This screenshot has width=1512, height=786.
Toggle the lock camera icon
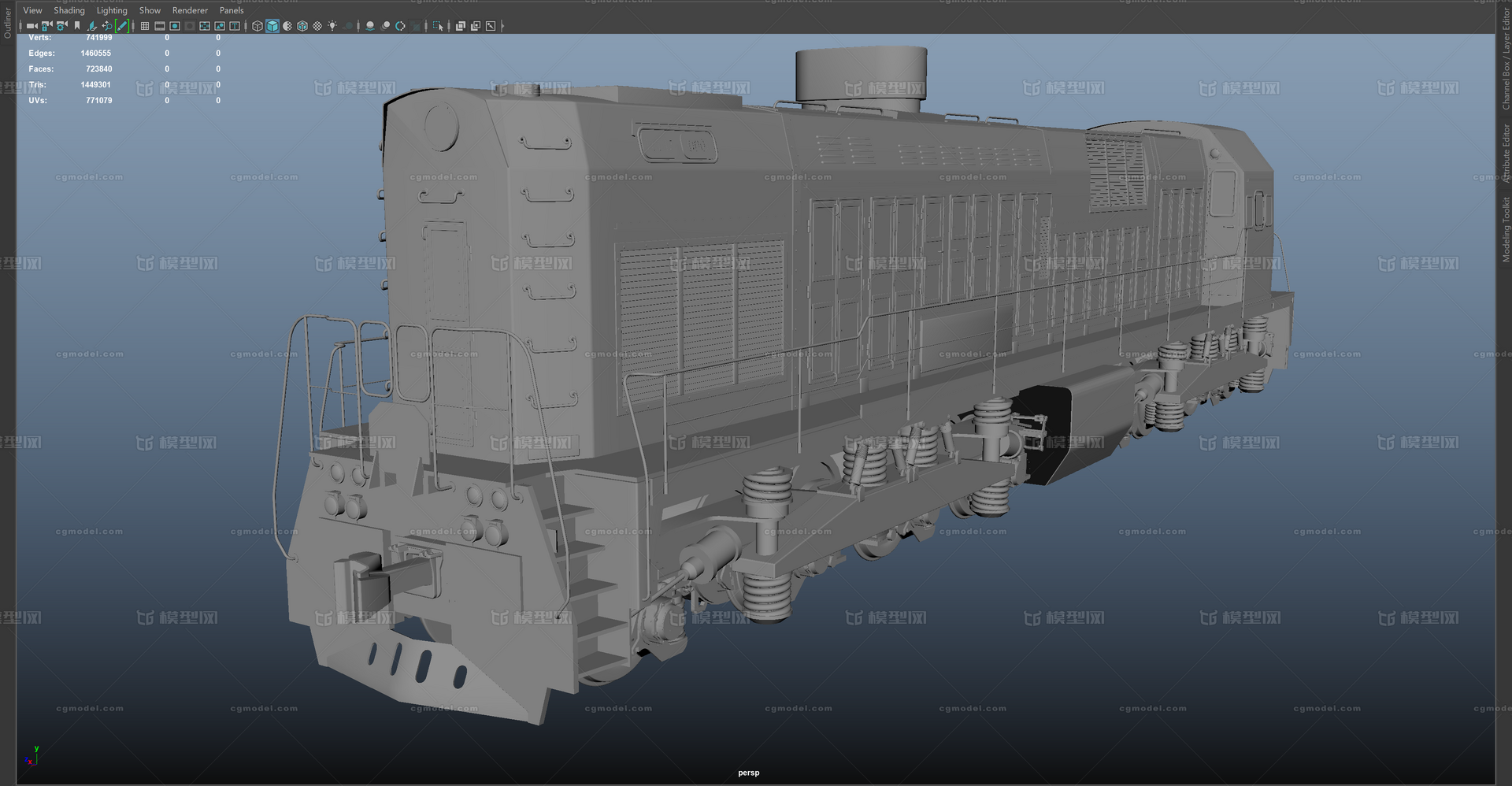tap(46, 26)
